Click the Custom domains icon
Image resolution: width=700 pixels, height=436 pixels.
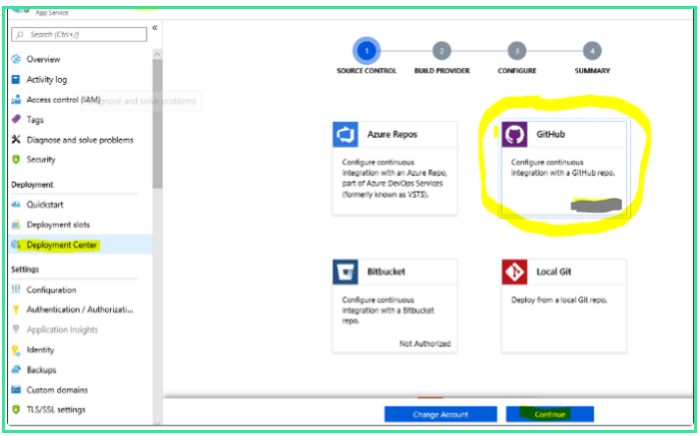tap(16, 390)
